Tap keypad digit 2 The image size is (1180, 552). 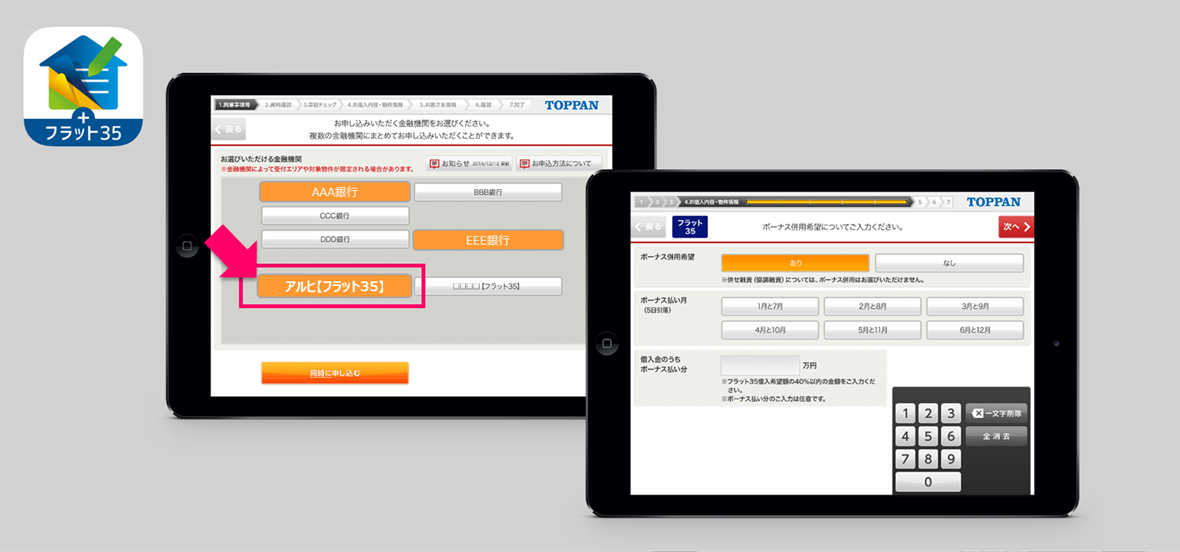[x=929, y=414]
